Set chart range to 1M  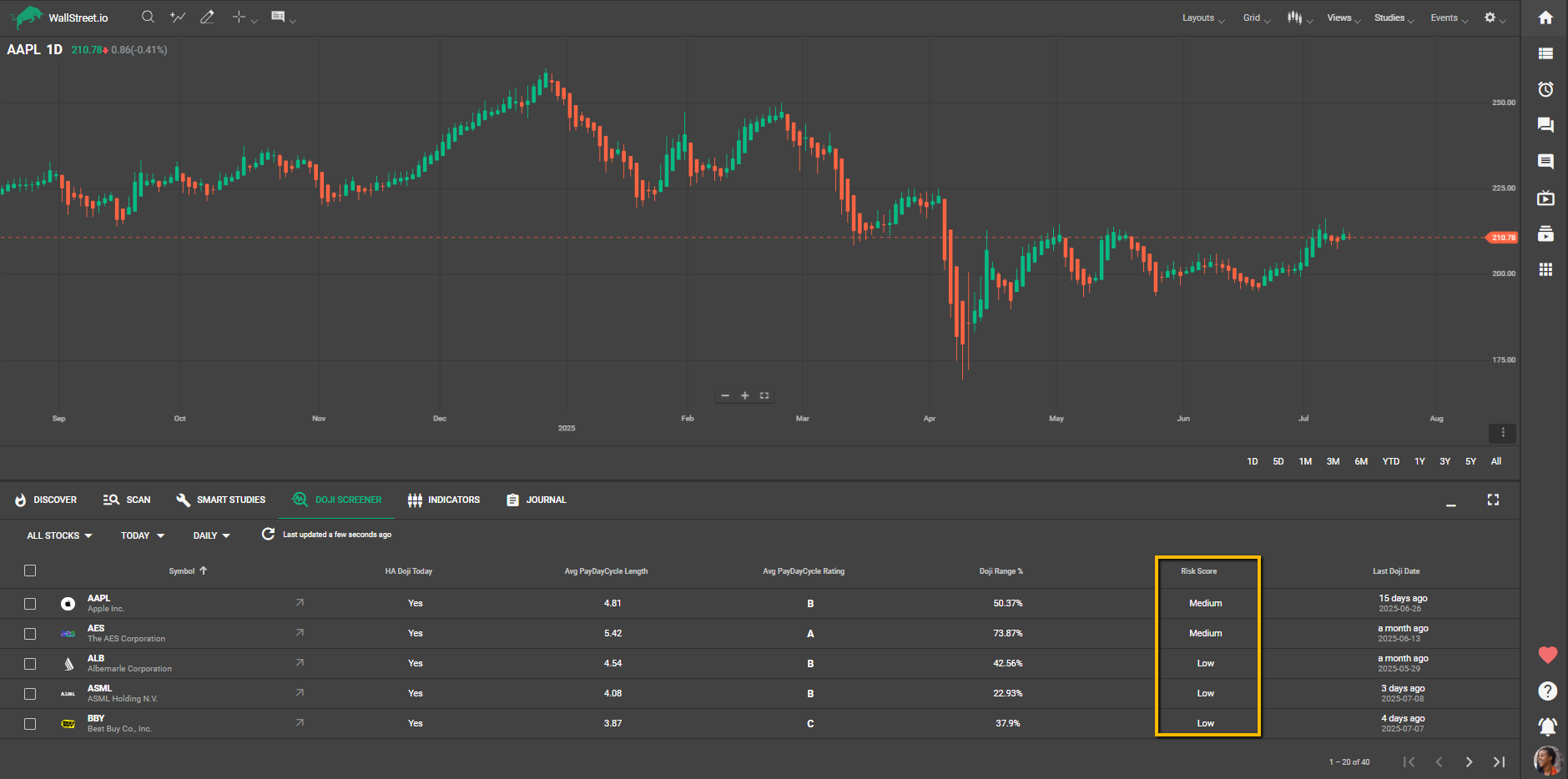pyautogui.click(x=1305, y=461)
